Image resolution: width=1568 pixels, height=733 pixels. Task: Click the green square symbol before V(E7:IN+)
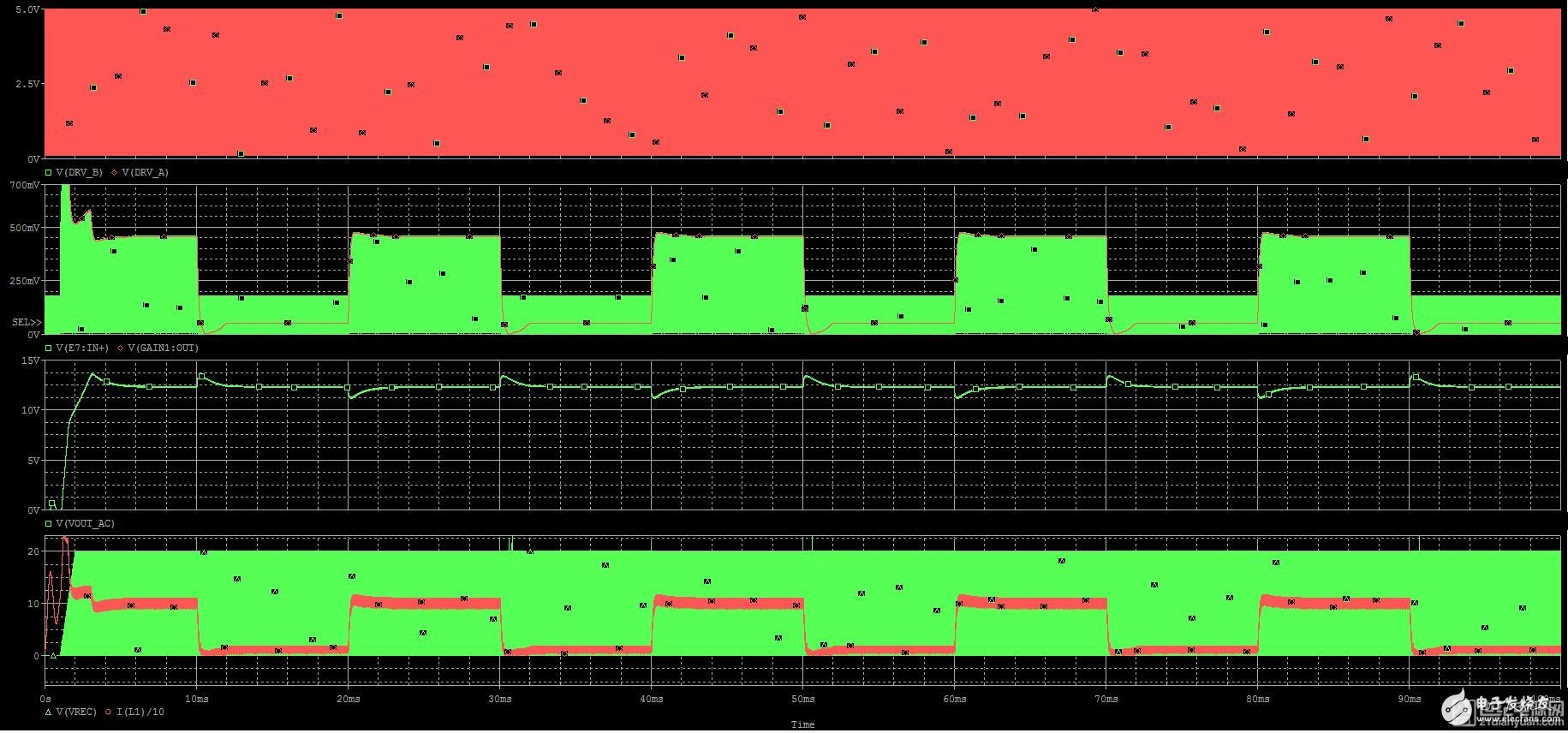click(49, 349)
